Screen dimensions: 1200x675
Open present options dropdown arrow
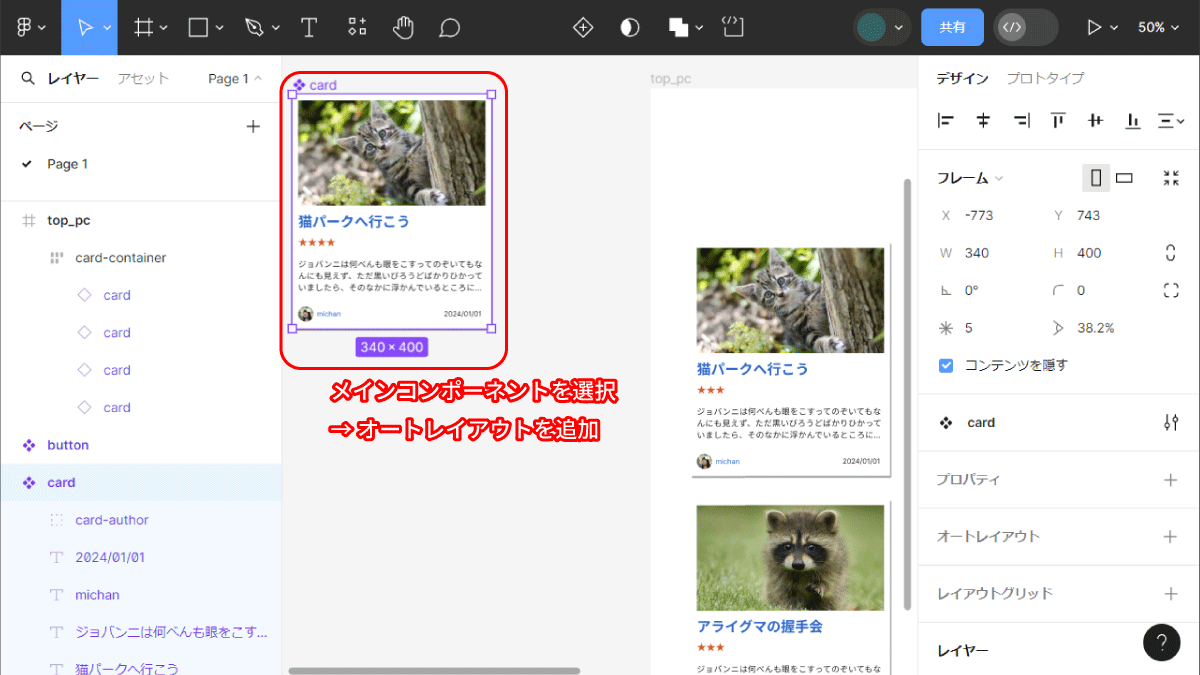pyautogui.click(x=1114, y=28)
